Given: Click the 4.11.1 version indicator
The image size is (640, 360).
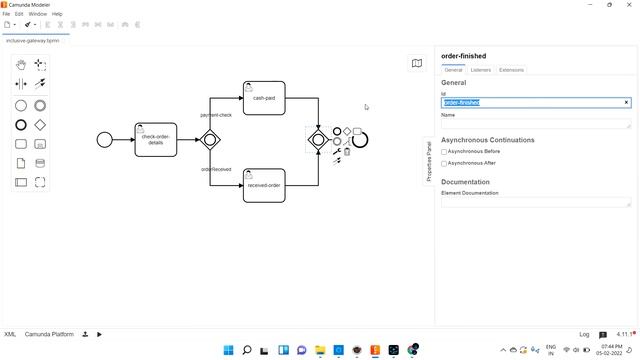Looking at the screenshot, I should click(626, 334).
